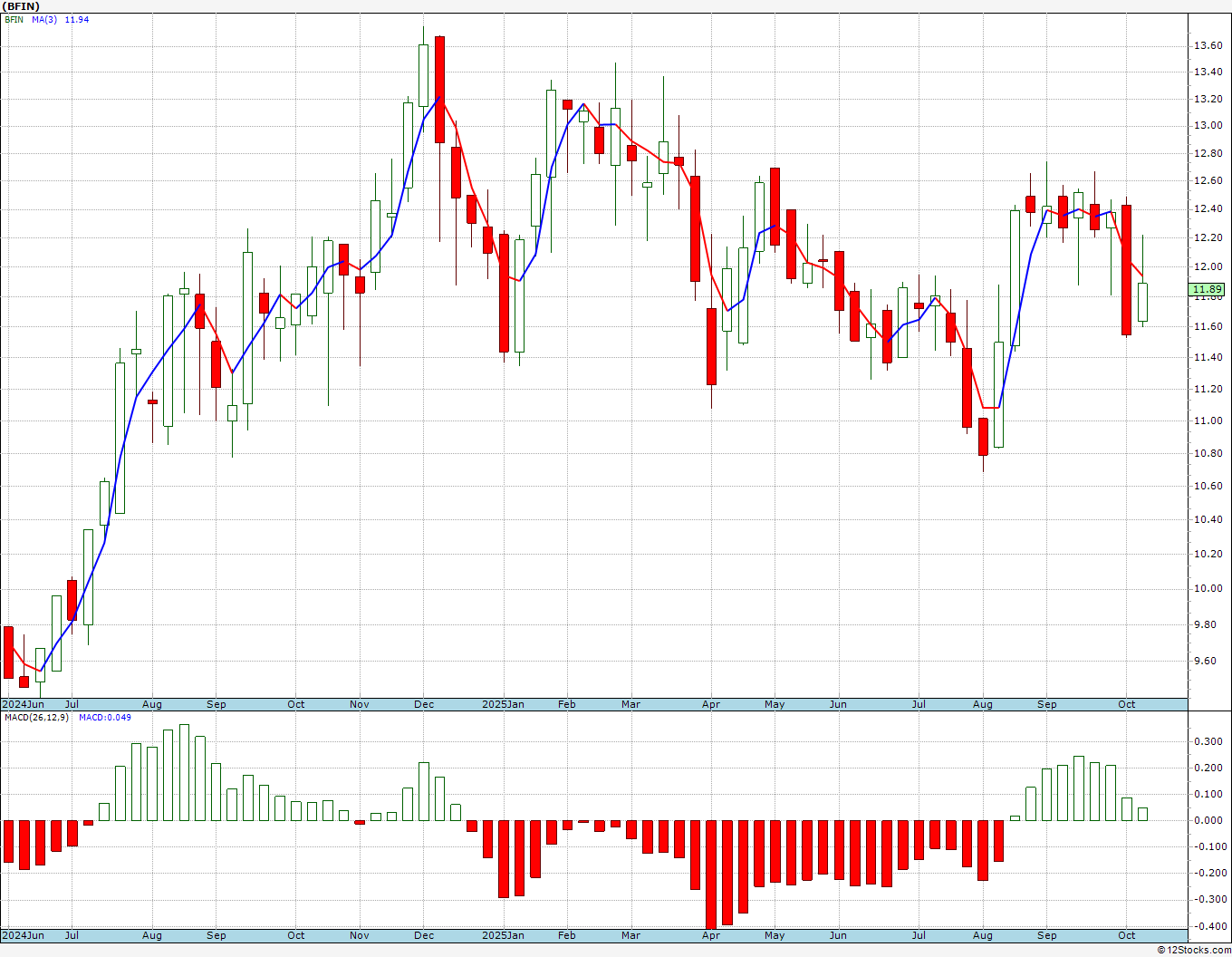Click the 0.000 MACD axis label
1232x957 pixels.
point(1208,821)
